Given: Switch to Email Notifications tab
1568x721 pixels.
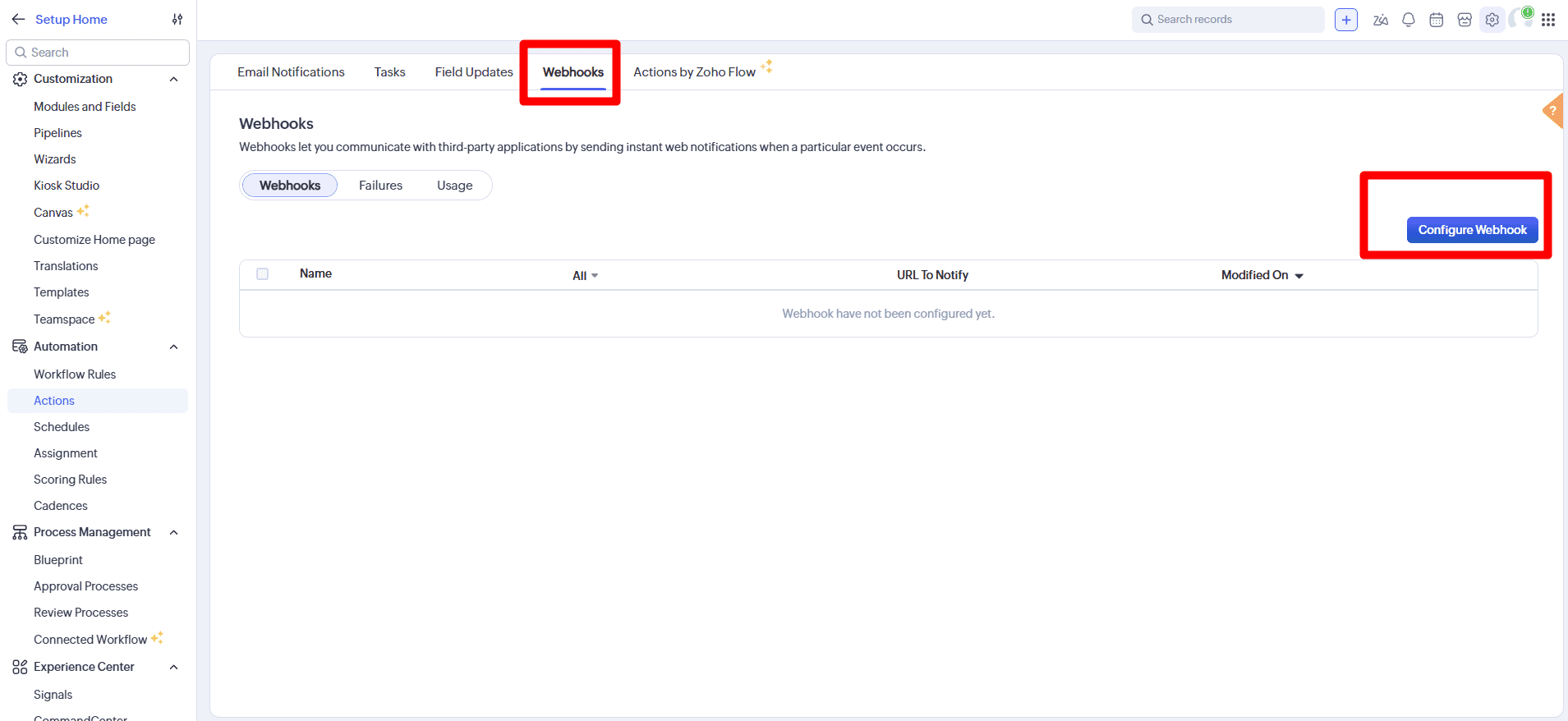Looking at the screenshot, I should 291,72.
